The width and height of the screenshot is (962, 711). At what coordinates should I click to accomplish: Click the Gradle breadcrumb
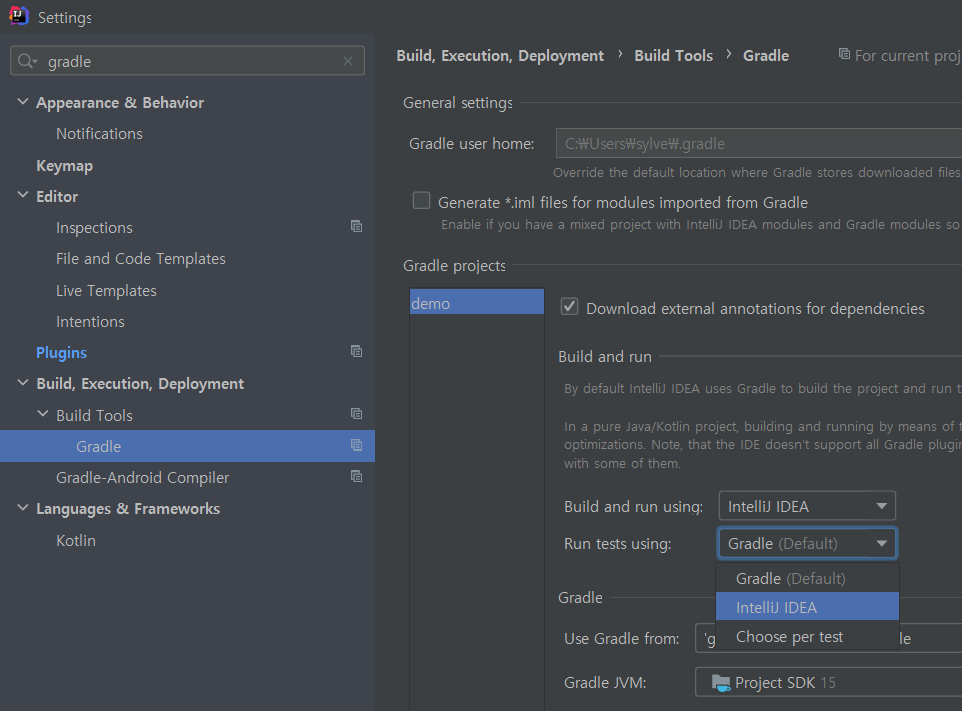766,55
